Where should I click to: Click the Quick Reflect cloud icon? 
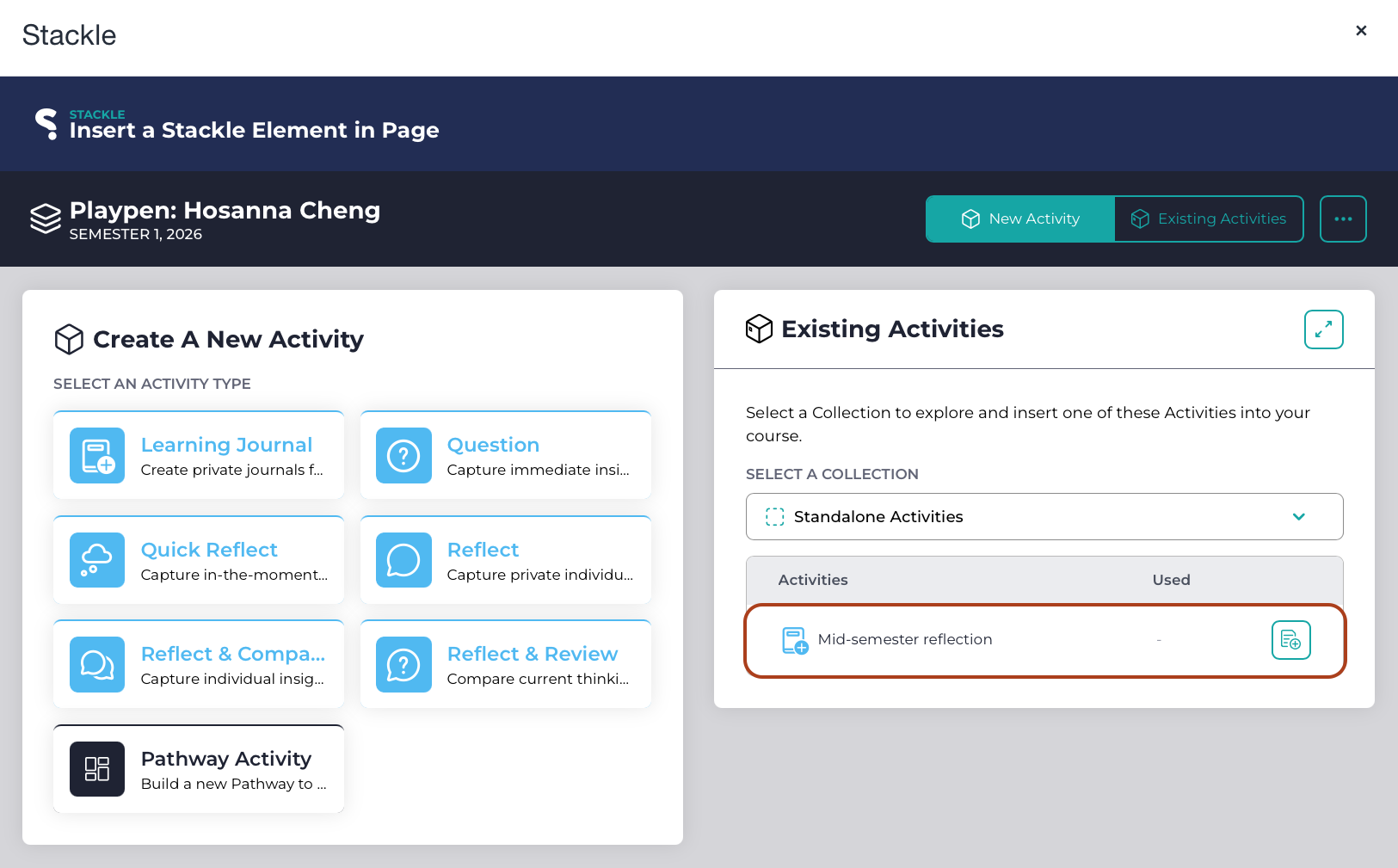97,560
